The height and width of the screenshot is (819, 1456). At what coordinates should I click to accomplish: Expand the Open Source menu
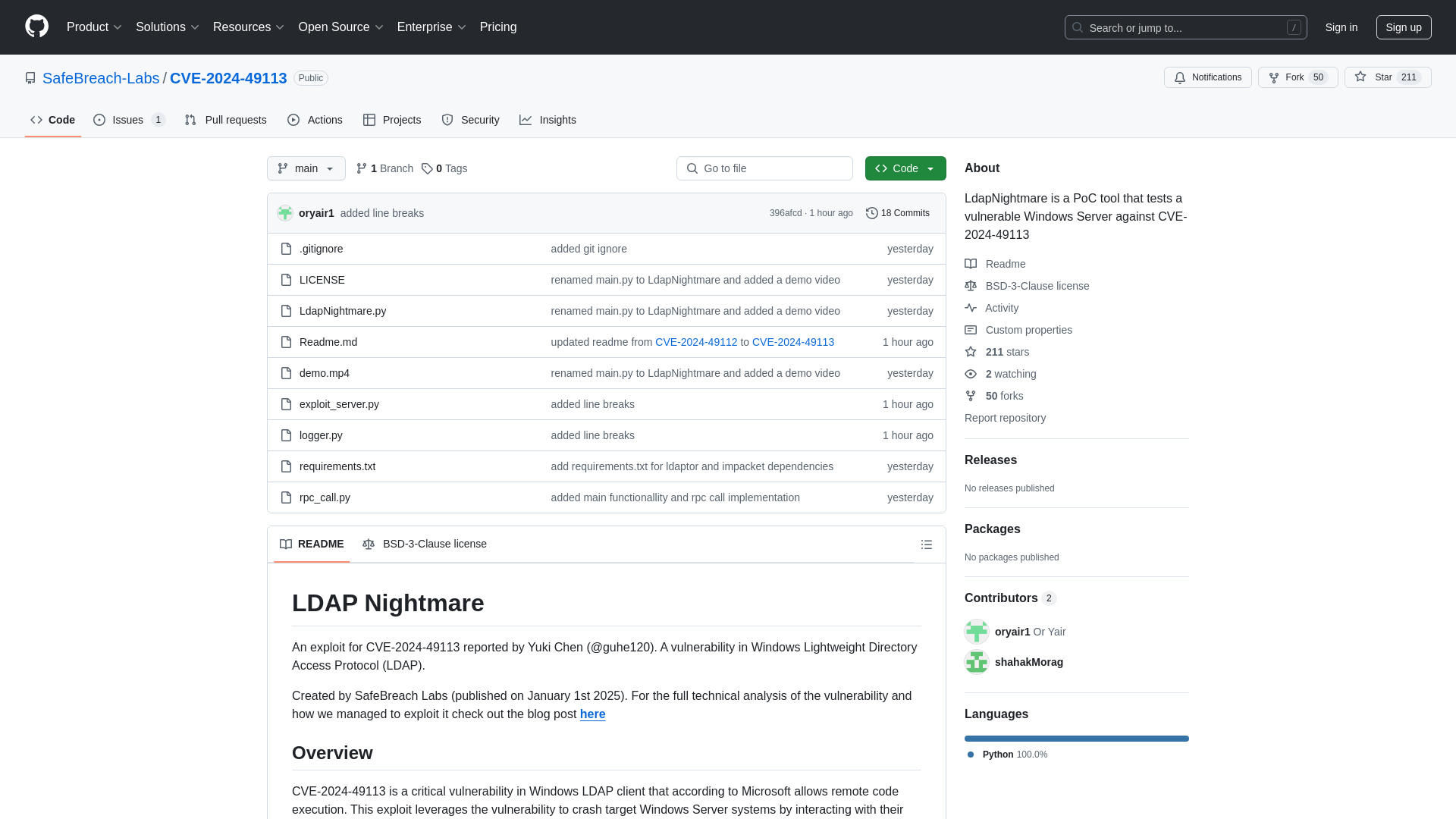340,27
